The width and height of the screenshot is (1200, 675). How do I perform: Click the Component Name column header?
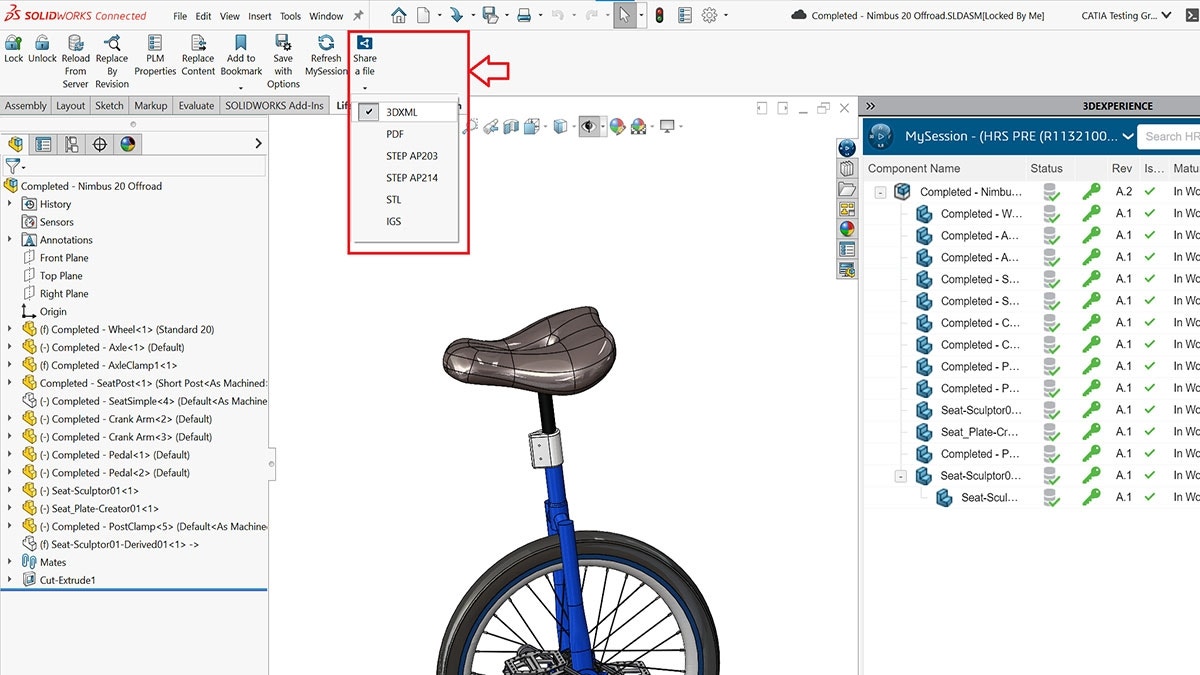click(x=914, y=169)
